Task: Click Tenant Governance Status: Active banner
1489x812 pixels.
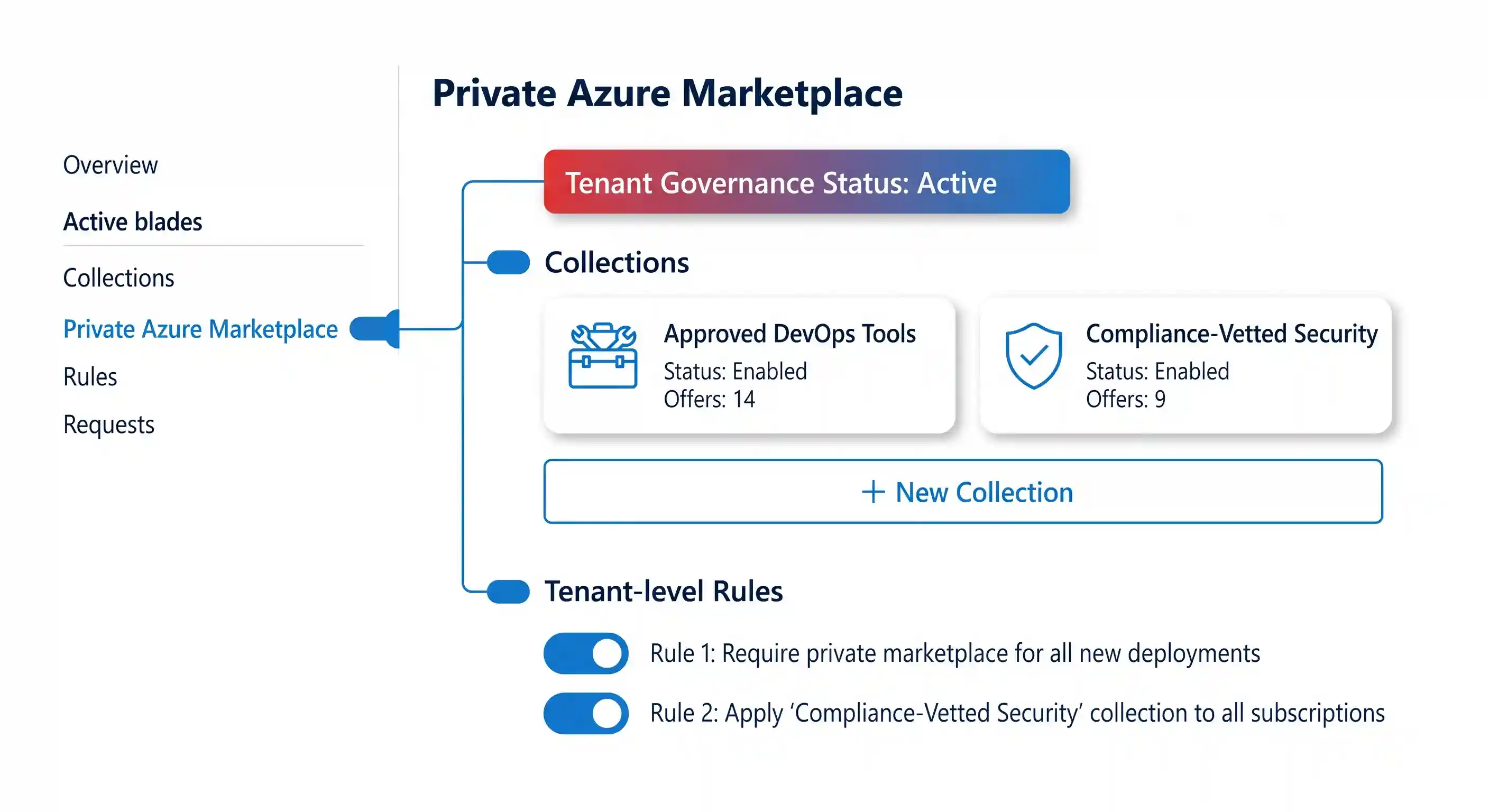Action: click(806, 182)
